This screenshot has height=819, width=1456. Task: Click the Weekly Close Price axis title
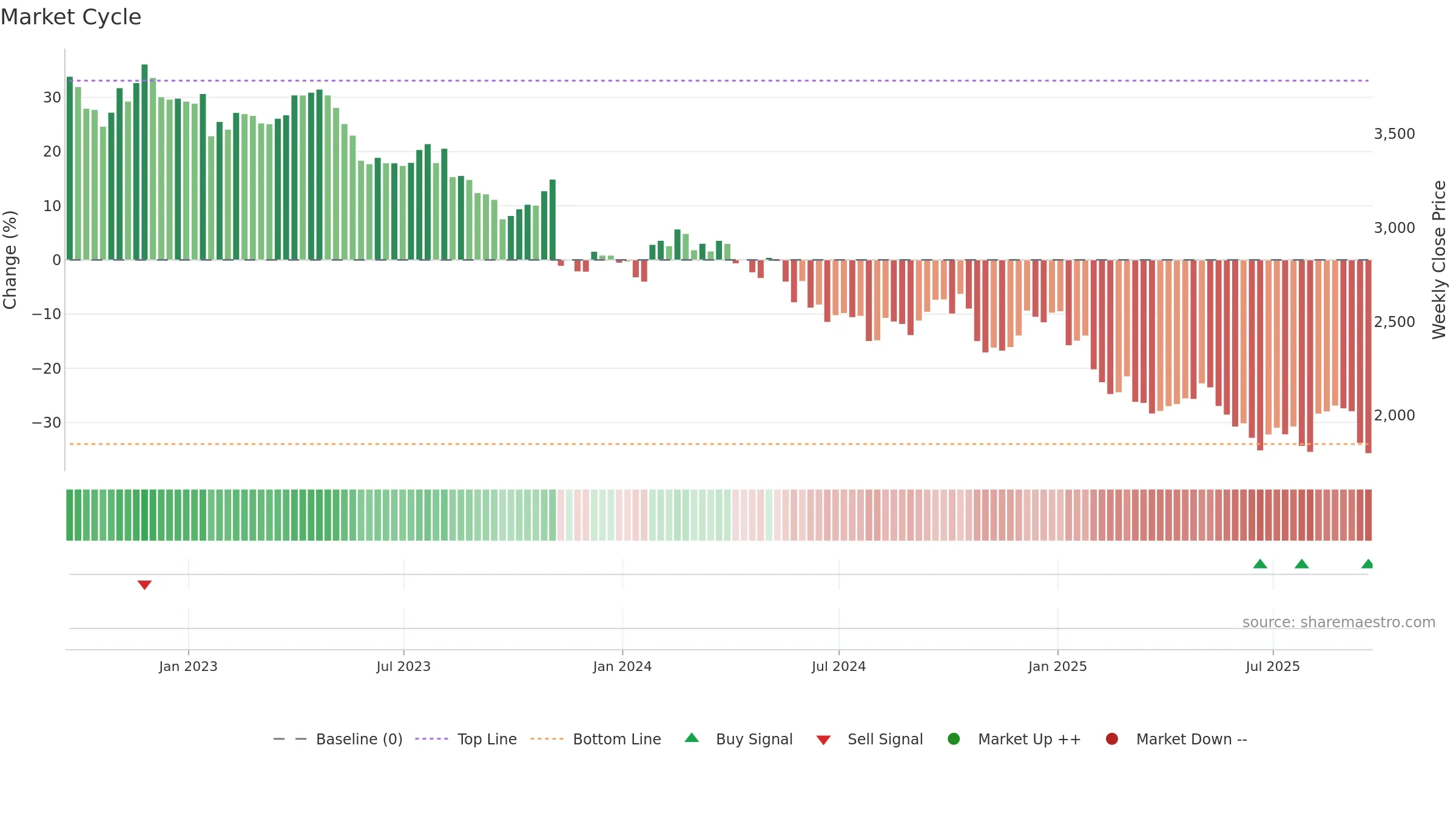(1439, 260)
